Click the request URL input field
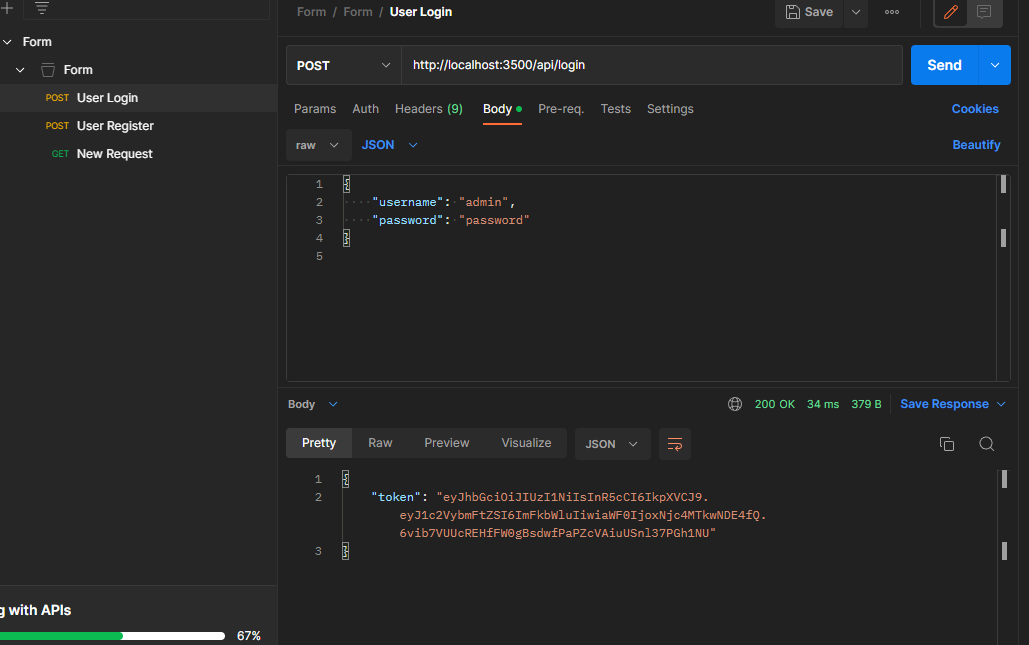This screenshot has width=1029, height=645. [x=652, y=65]
